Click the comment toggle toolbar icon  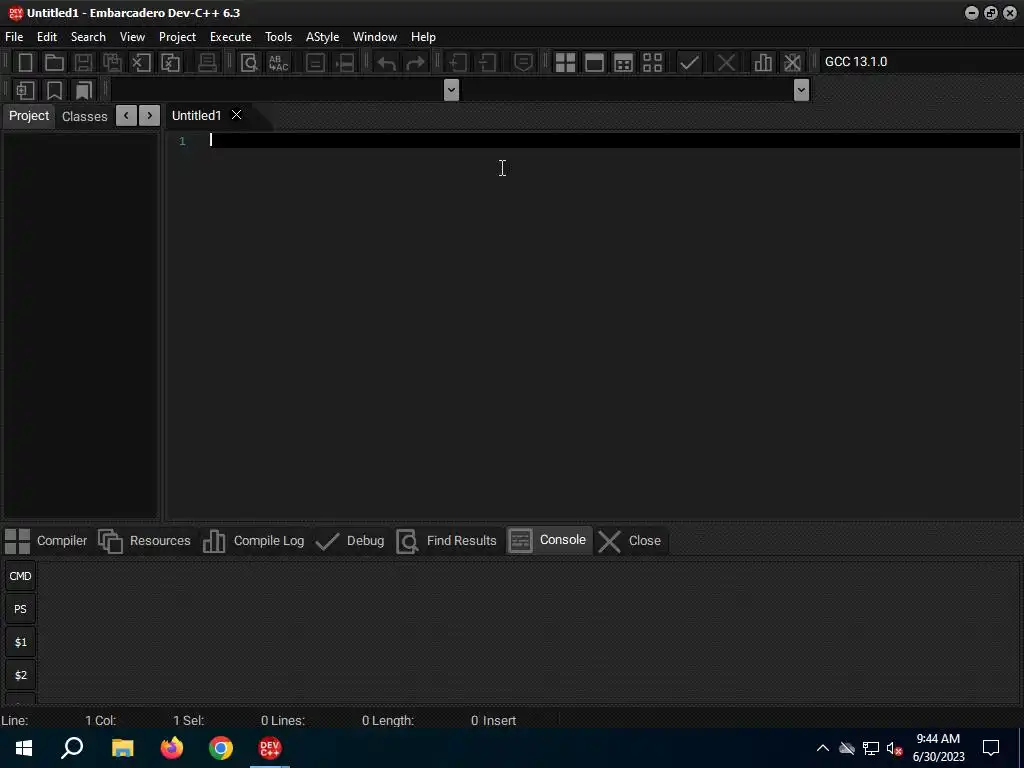click(x=523, y=63)
